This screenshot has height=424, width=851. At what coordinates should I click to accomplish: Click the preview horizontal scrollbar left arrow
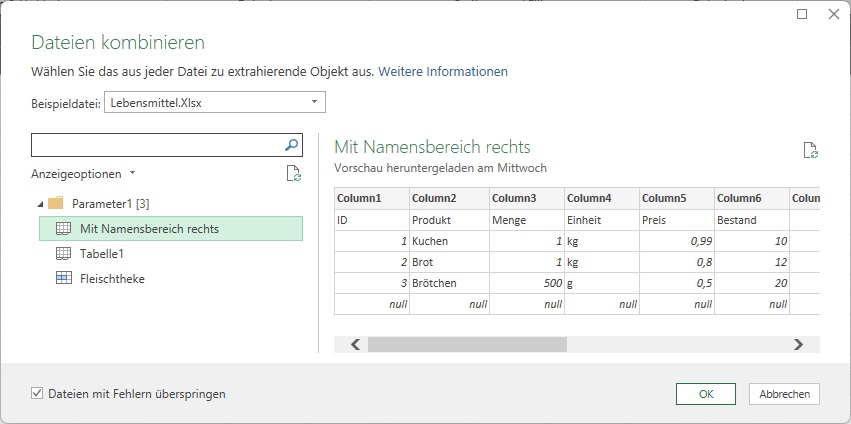pyautogui.click(x=355, y=344)
